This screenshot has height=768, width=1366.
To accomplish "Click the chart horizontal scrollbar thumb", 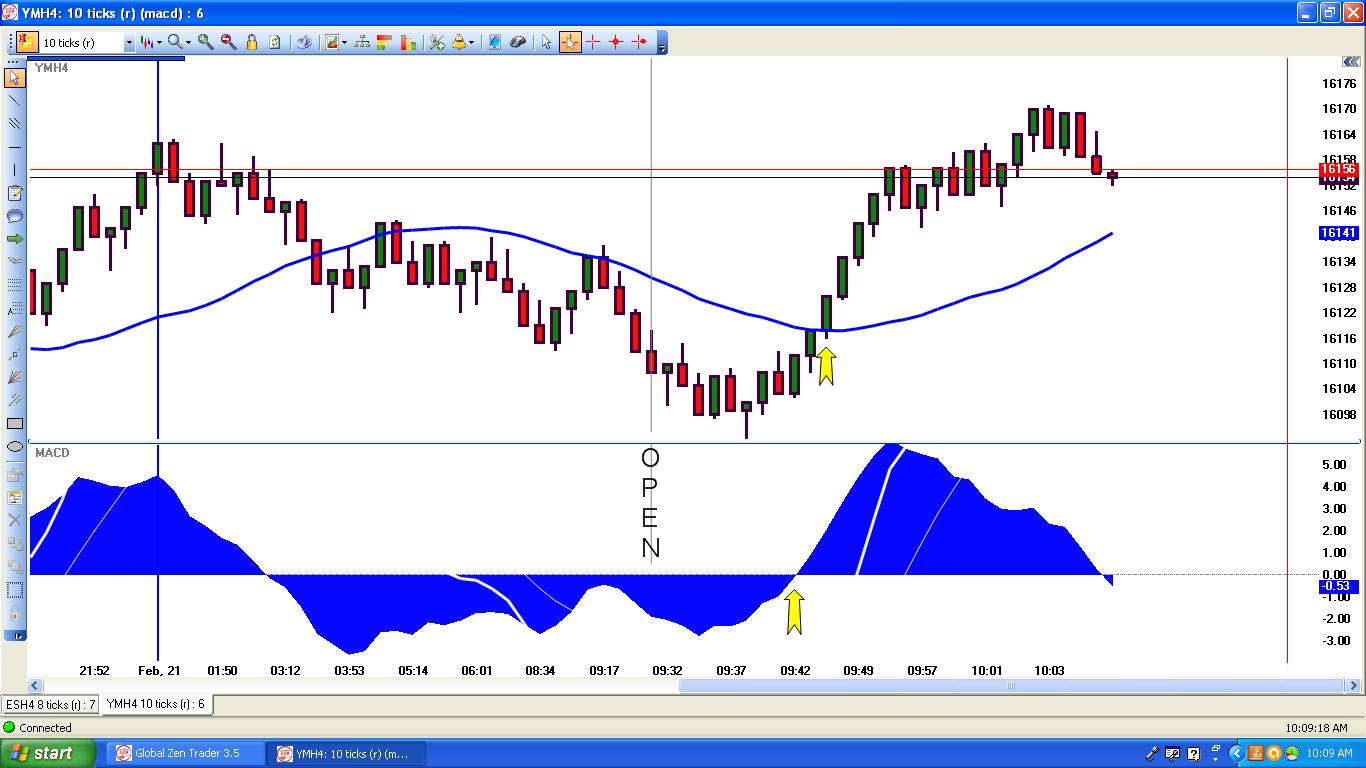I will [1010, 685].
